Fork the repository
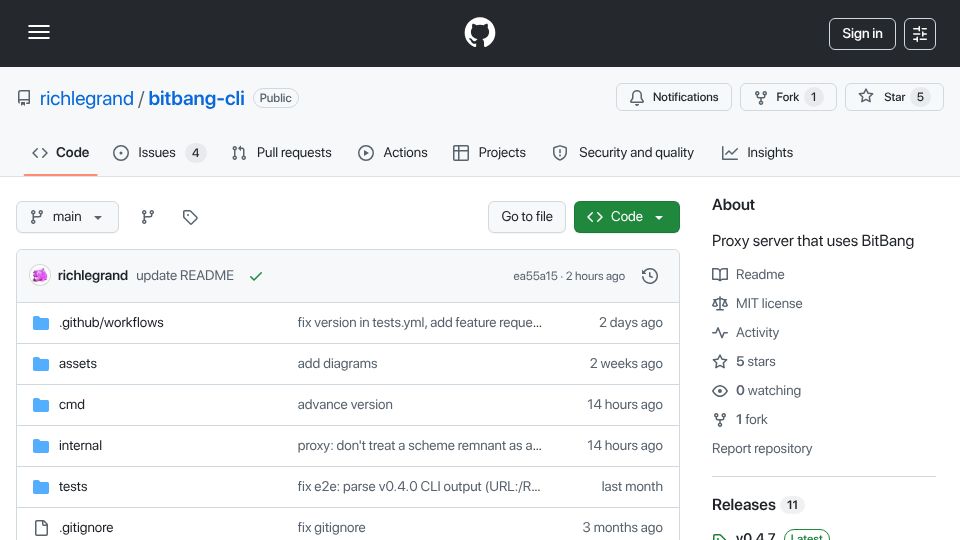 pos(788,97)
